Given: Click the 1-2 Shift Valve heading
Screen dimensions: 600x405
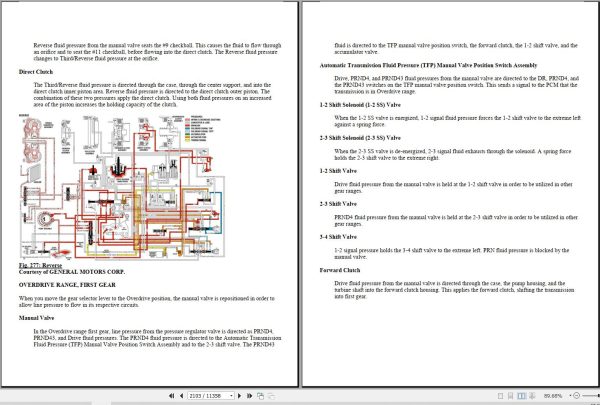Looking at the screenshot, I should 338,171.
